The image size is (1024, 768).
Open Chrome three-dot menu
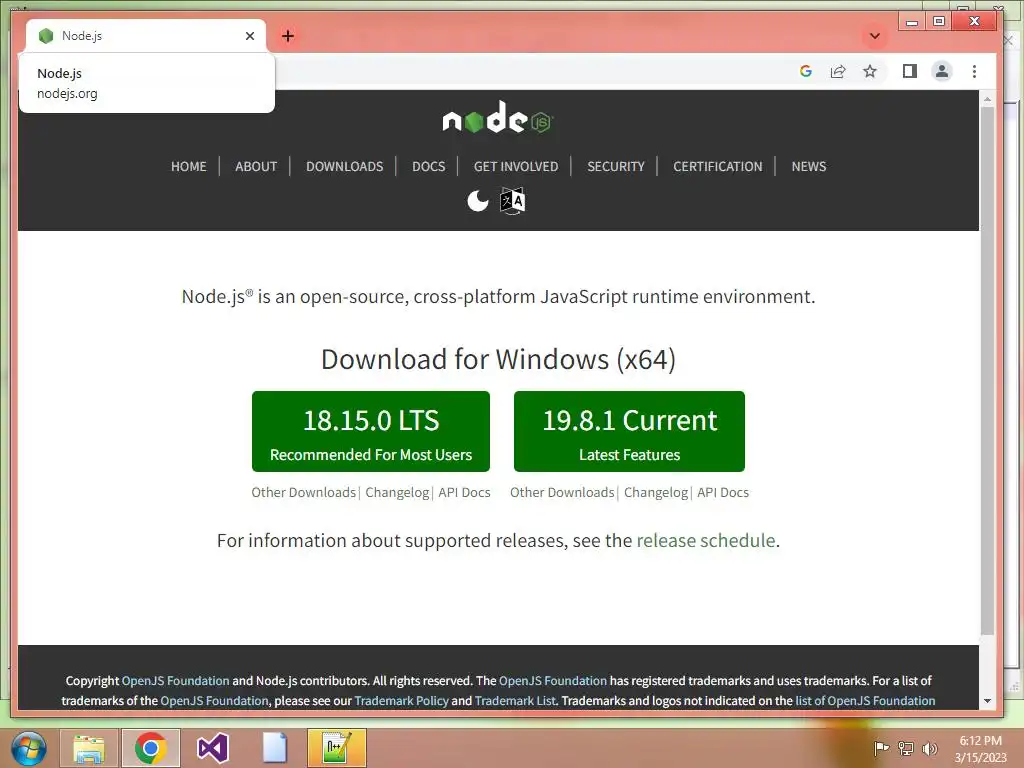click(x=974, y=71)
